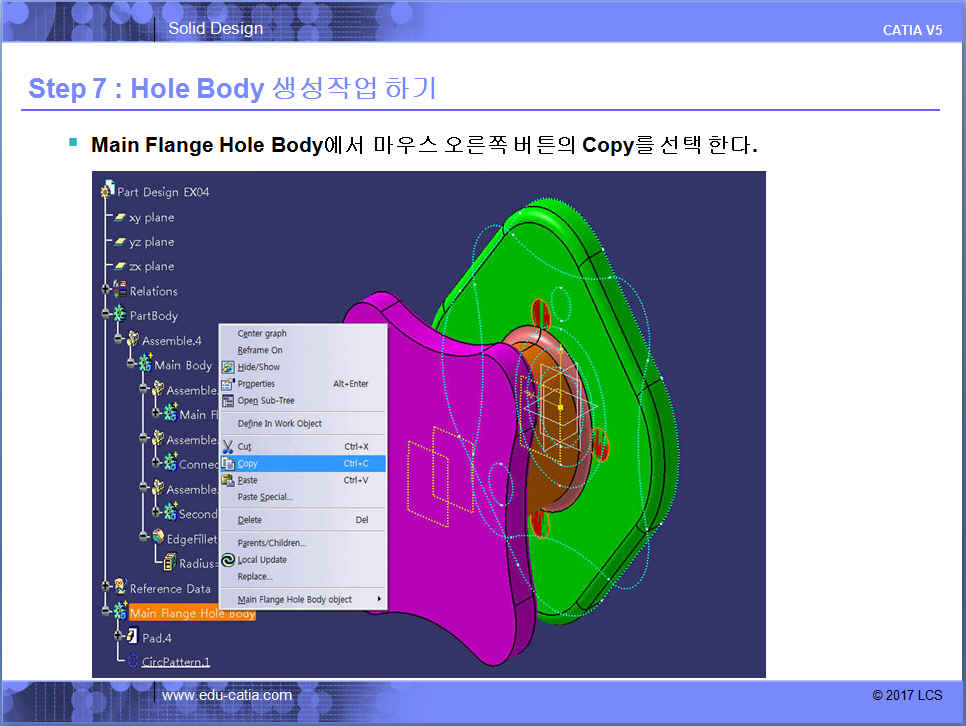Image resolution: width=966 pixels, height=726 pixels.
Task: Expand the Reference Data node
Action: coord(105,588)
